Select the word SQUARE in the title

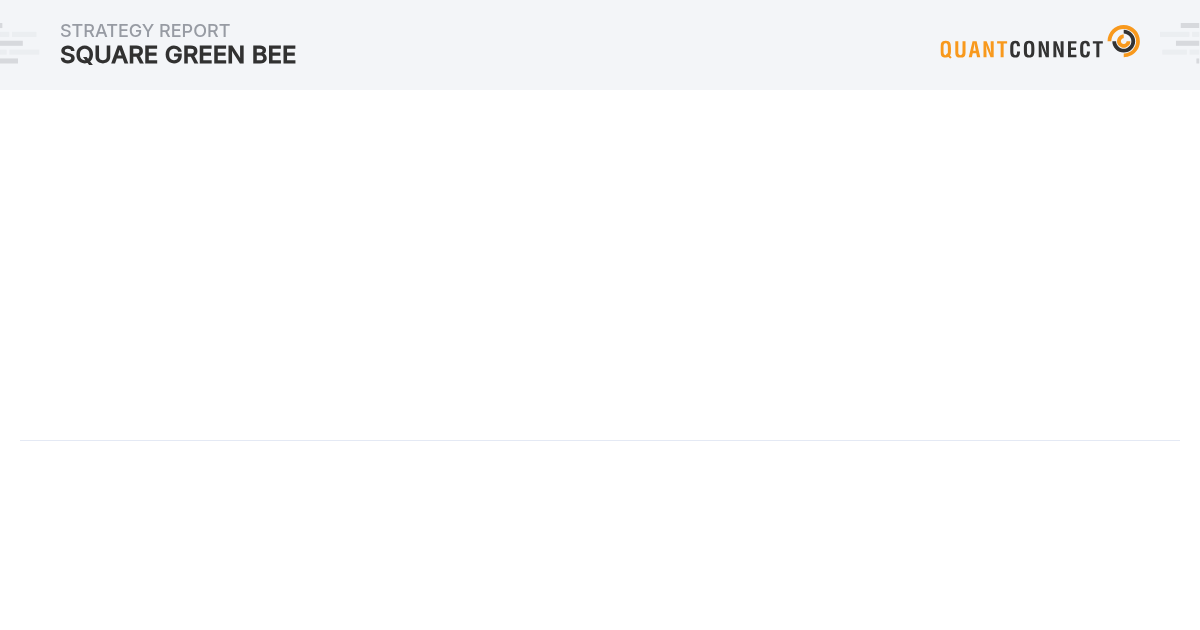109,55
